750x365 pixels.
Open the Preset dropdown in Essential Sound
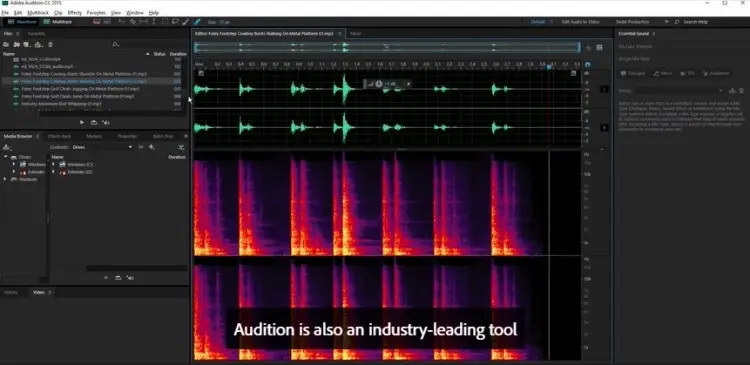(x=679, y=91)
